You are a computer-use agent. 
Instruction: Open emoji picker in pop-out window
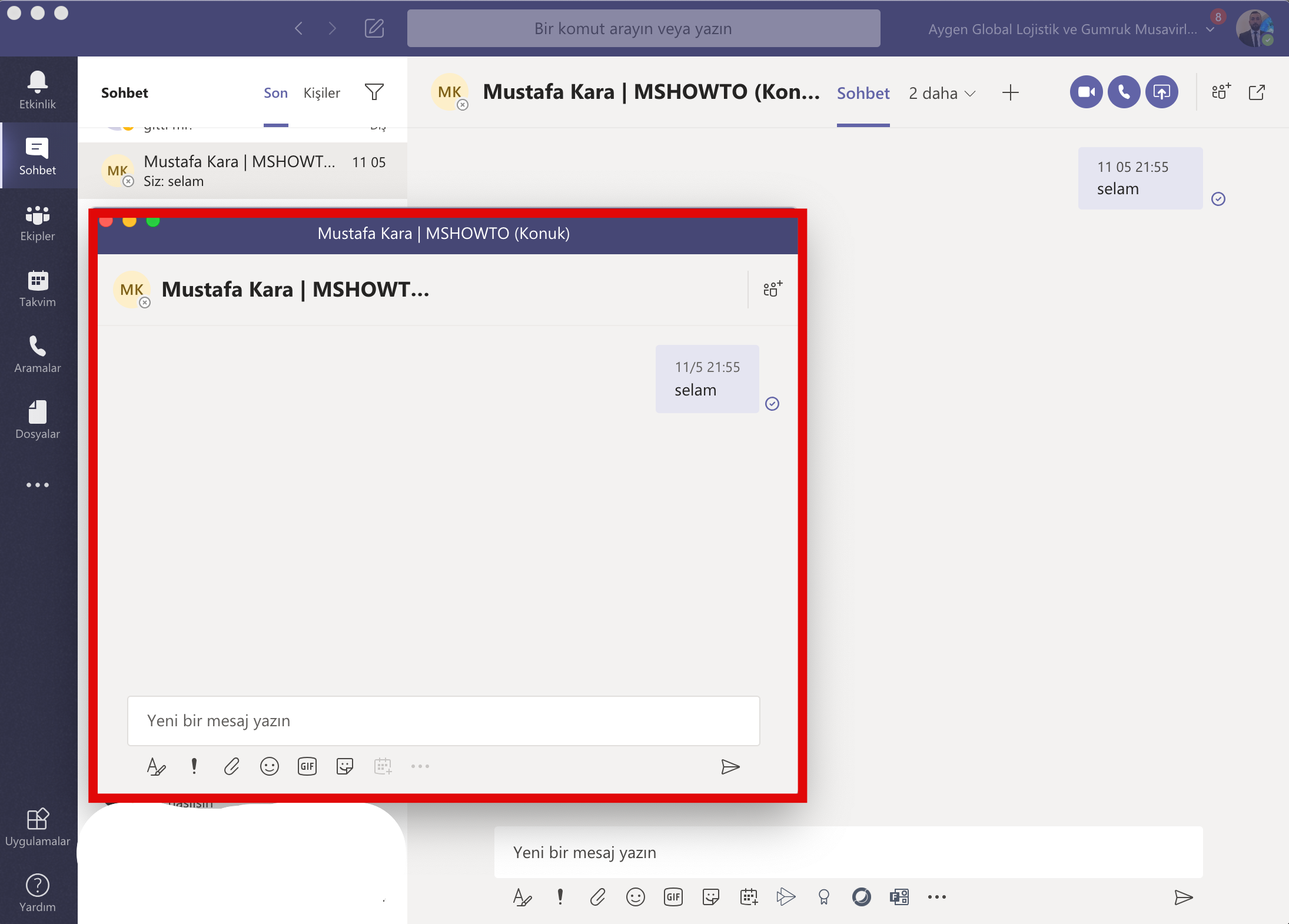pos(270,766)
